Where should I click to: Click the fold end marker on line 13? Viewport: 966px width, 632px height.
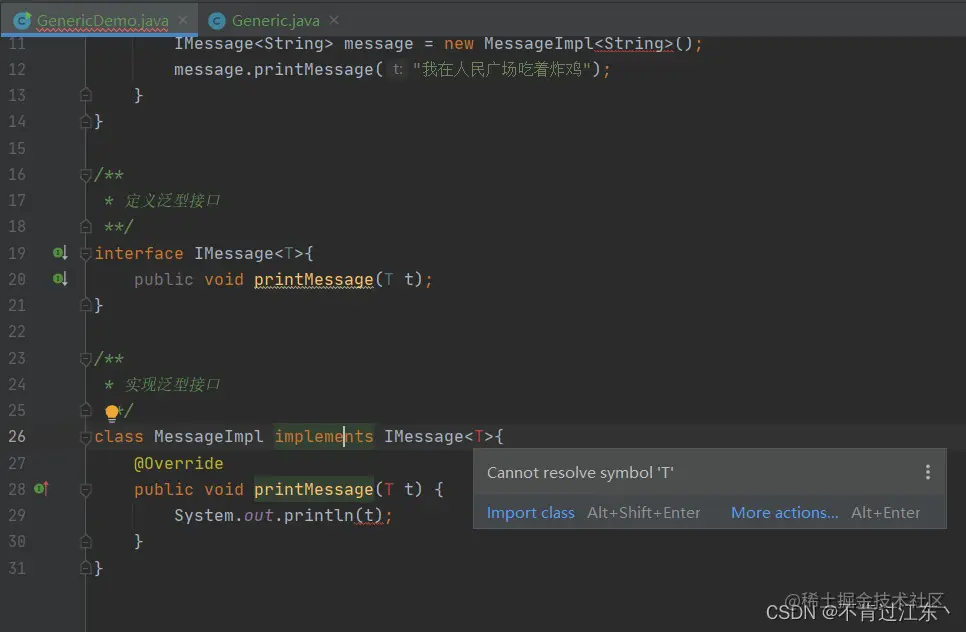click(86, 95)
